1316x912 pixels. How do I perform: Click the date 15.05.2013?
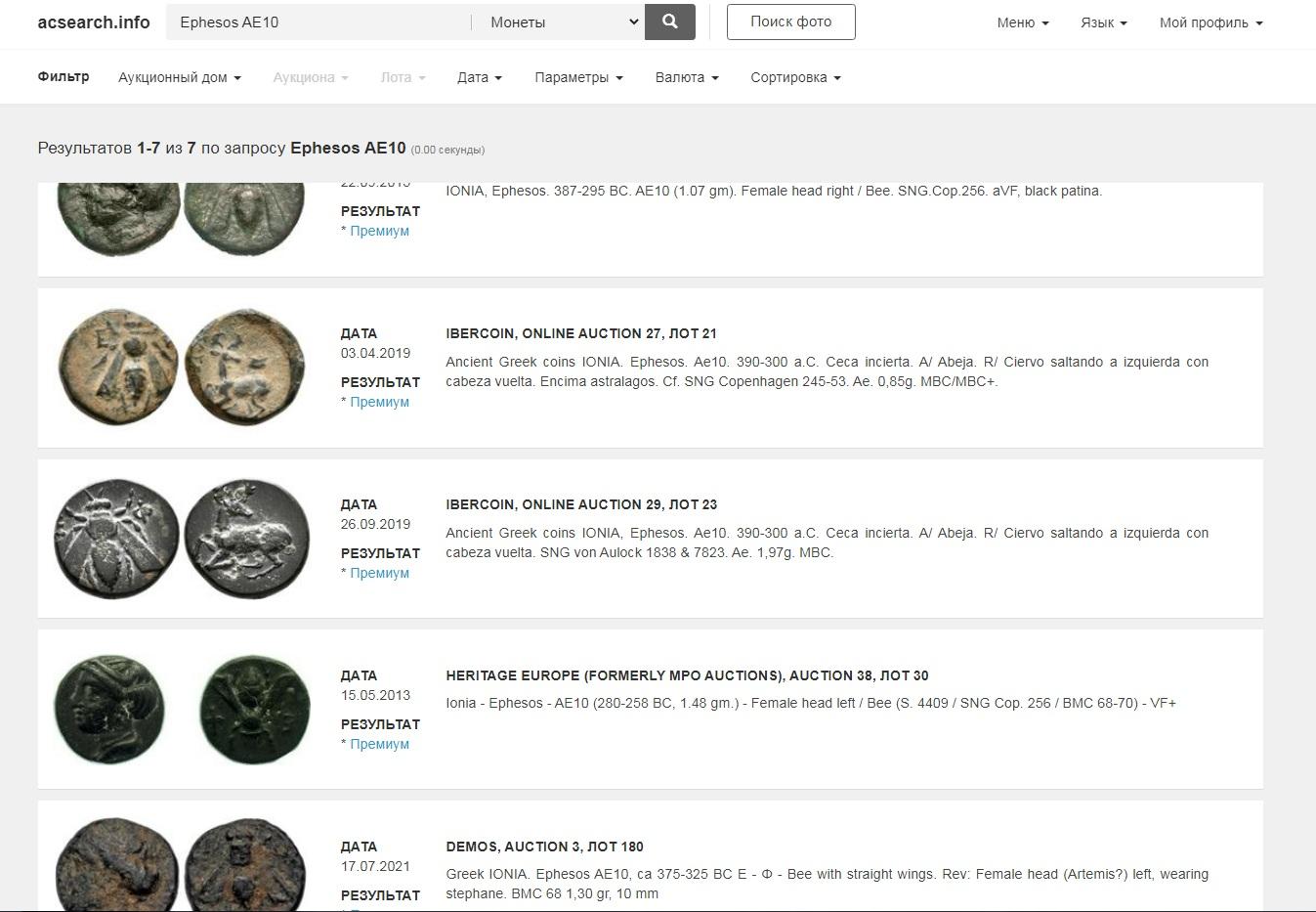click(375, 695)
